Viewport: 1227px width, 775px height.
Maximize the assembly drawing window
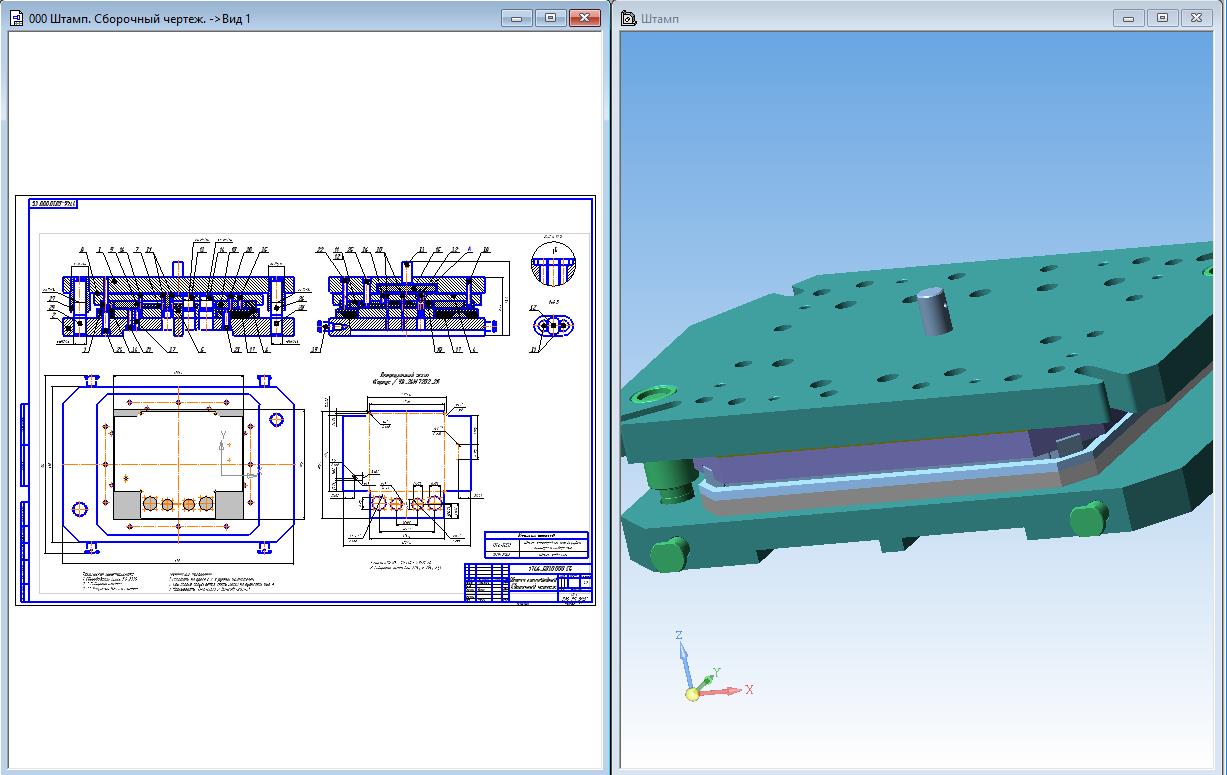point(549,18)
